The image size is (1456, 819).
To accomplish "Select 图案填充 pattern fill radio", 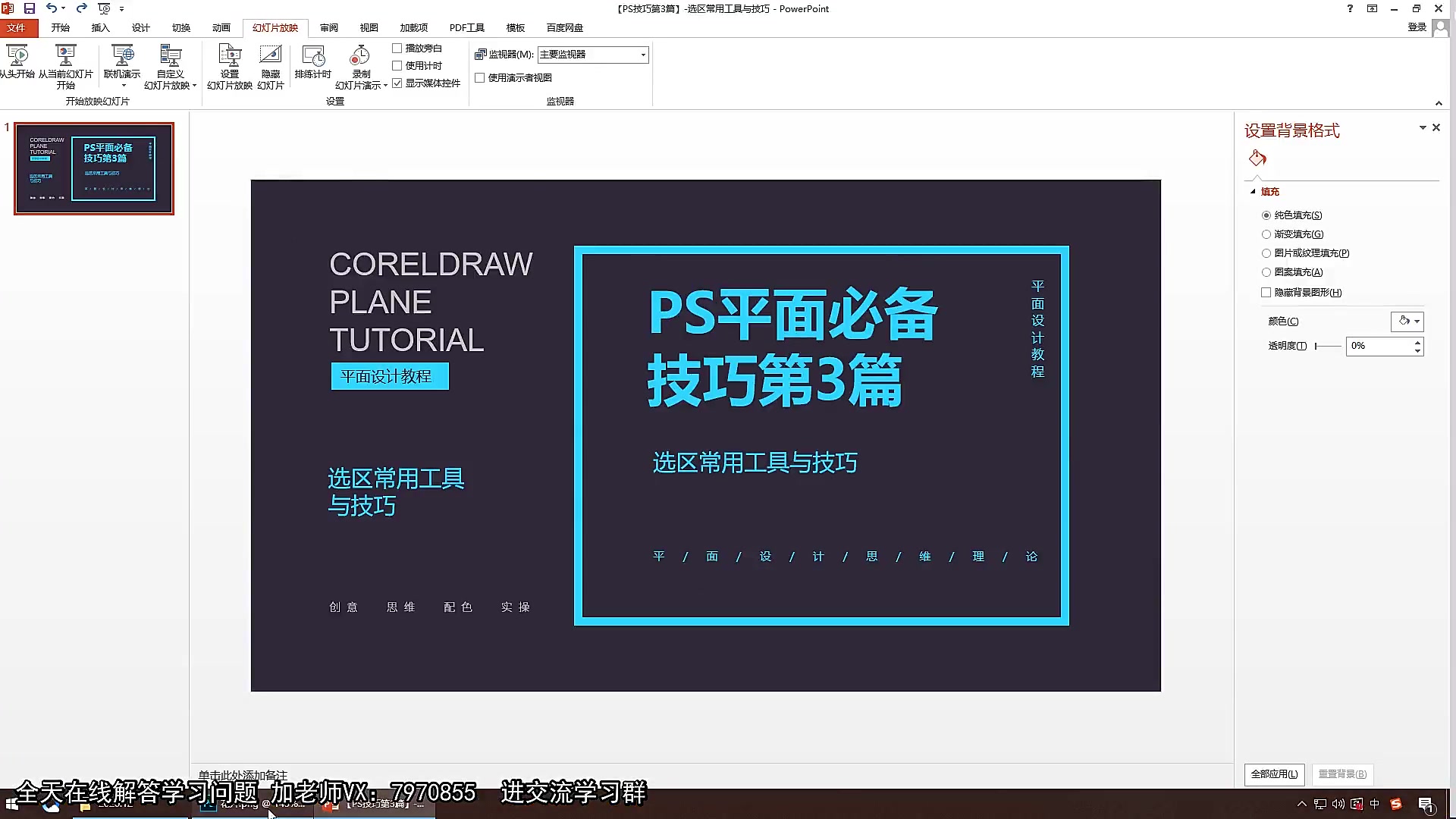I will coord(1266,272).
